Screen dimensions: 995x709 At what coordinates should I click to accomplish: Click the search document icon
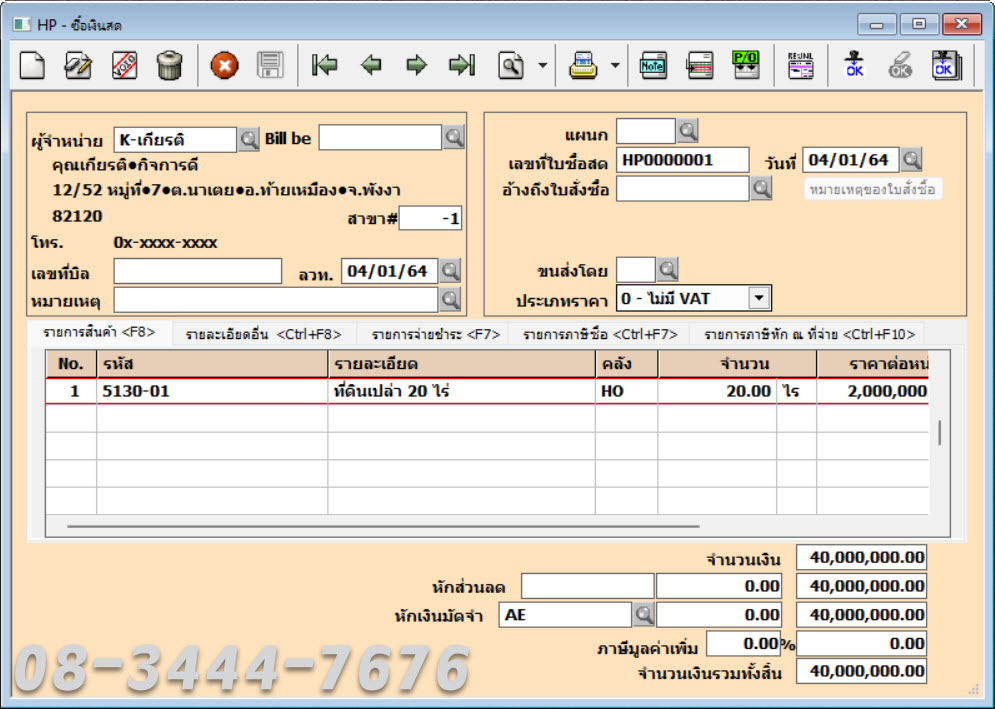[x=511, y=65]
